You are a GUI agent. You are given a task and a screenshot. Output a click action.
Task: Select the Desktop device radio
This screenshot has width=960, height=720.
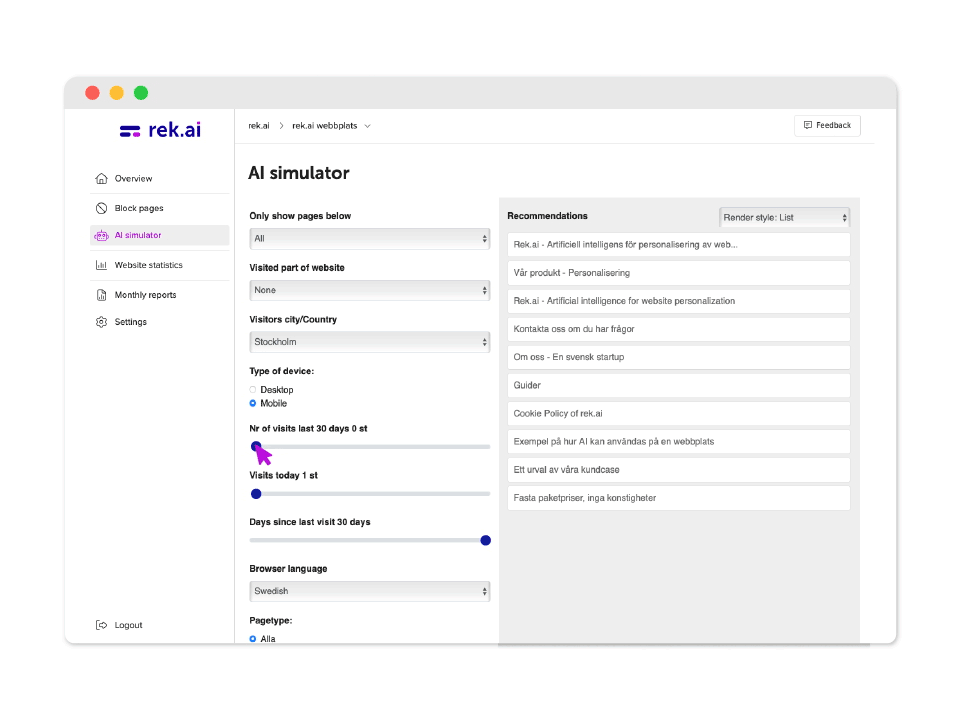point(253,390)
